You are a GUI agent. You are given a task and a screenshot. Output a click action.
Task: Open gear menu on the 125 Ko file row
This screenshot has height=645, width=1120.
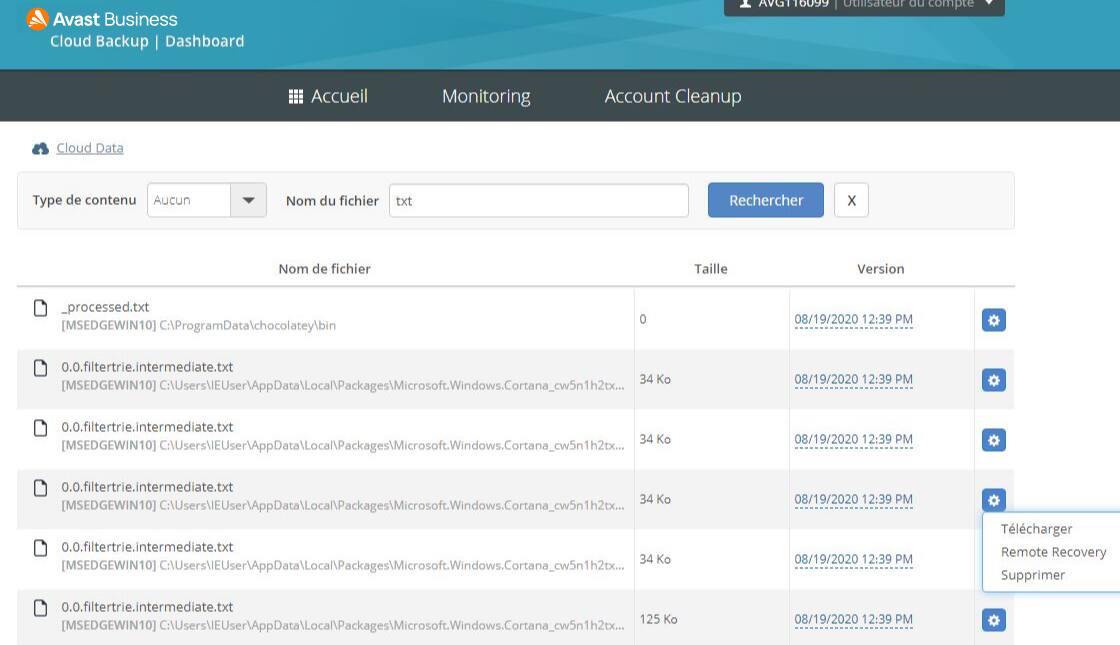coord(993,620)
